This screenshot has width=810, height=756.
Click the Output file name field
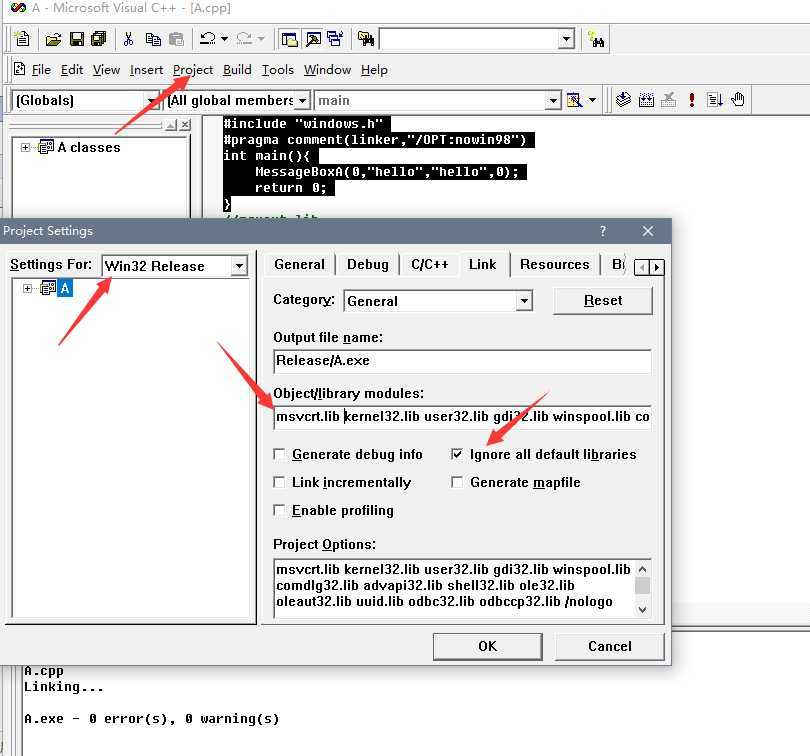(x=462, y=361)
